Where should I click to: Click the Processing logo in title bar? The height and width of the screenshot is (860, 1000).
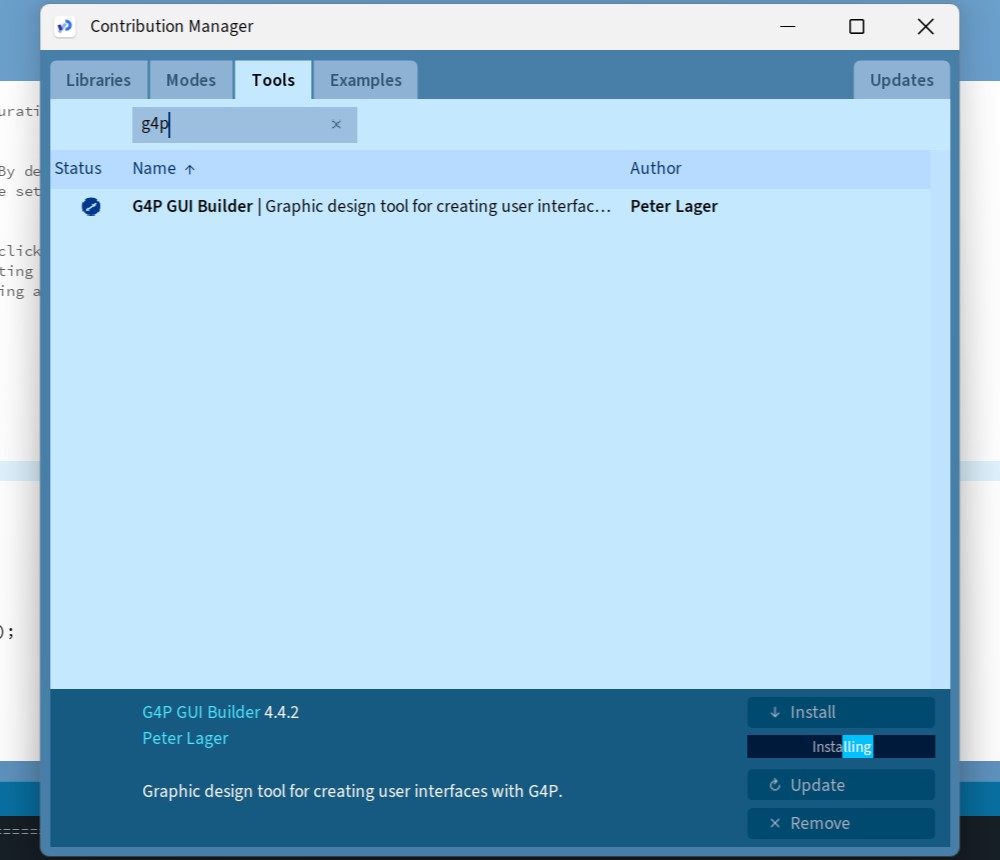pos(64,27)
